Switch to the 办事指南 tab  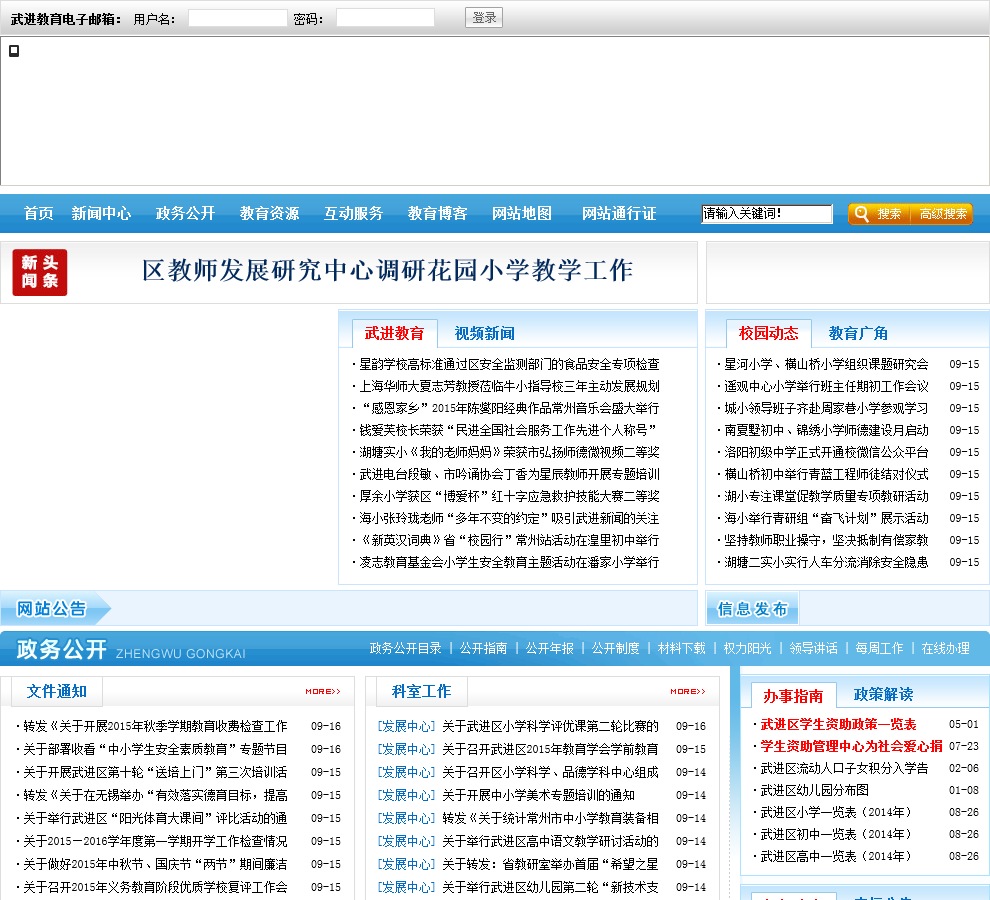tap(793, 696)
